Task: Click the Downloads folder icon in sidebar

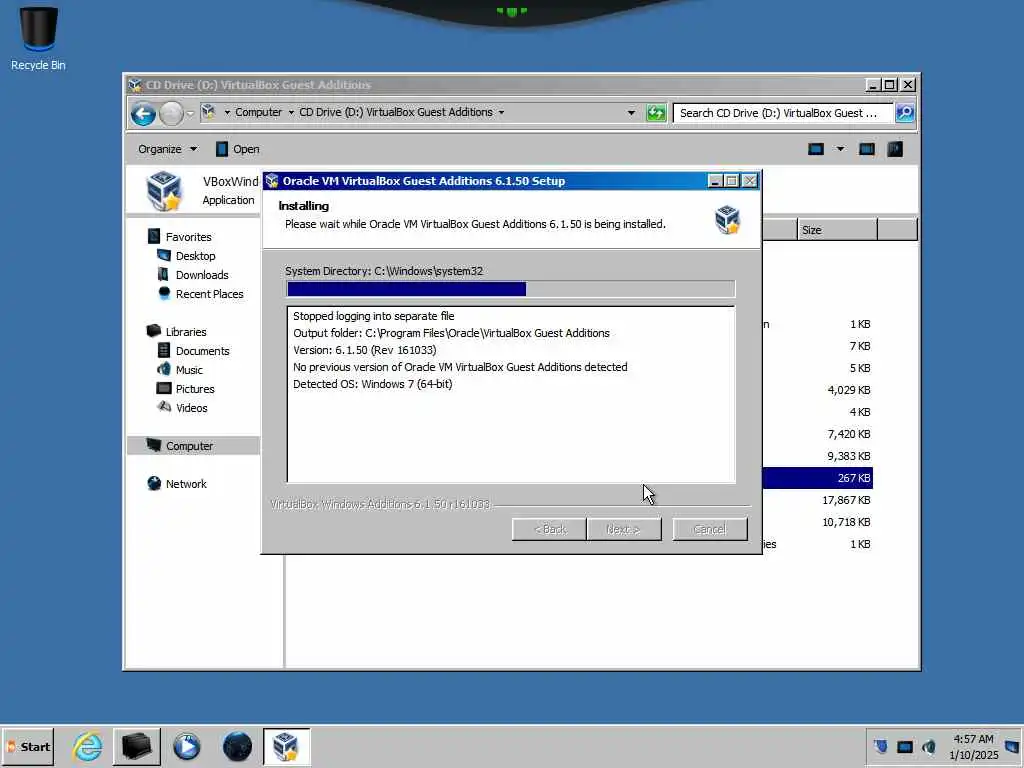Action: click(163, 274)
